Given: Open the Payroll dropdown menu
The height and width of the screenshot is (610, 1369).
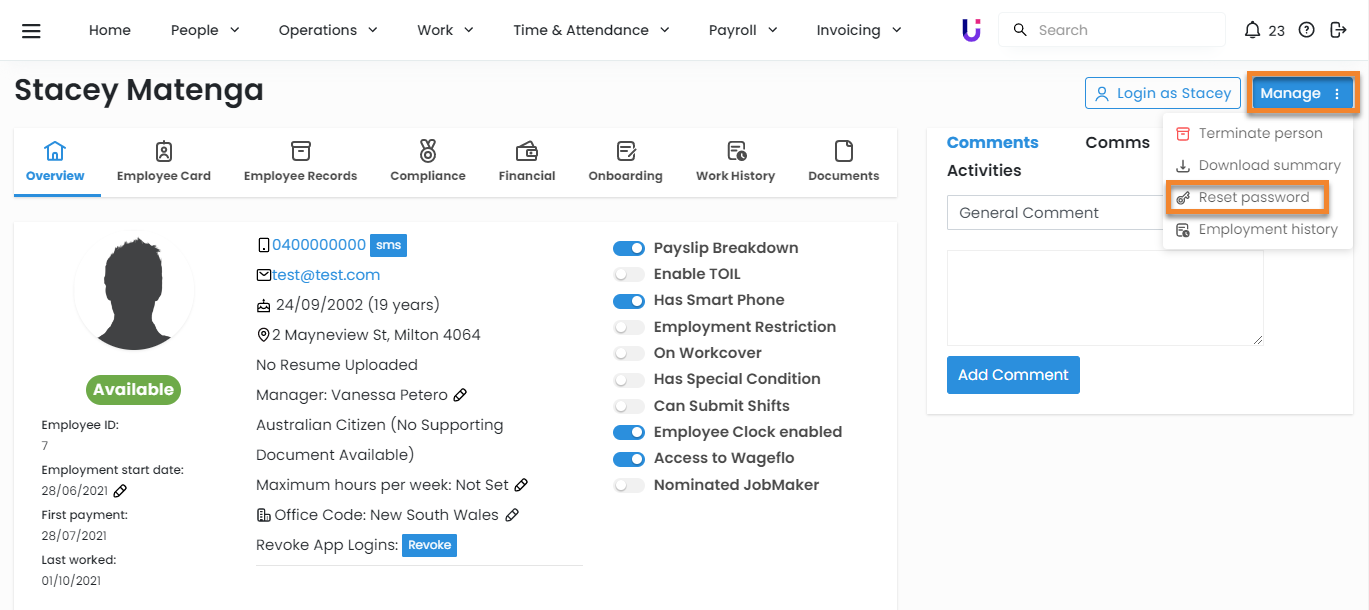Looking at the screenshot, I should (743, 30).
